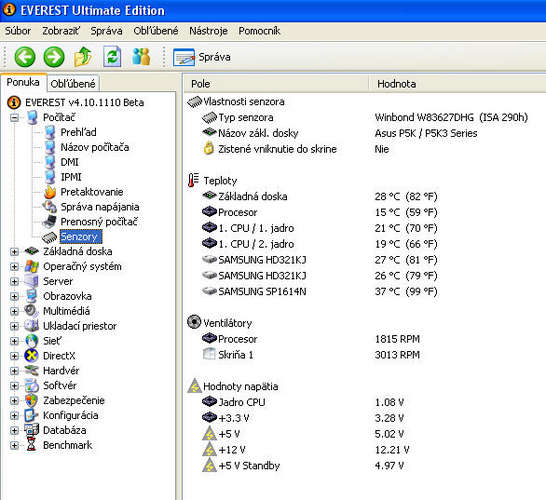This screenshot has width=546, height=500.
Task: Click the Zabezpečenie shield icon
Action: (31, 400)
